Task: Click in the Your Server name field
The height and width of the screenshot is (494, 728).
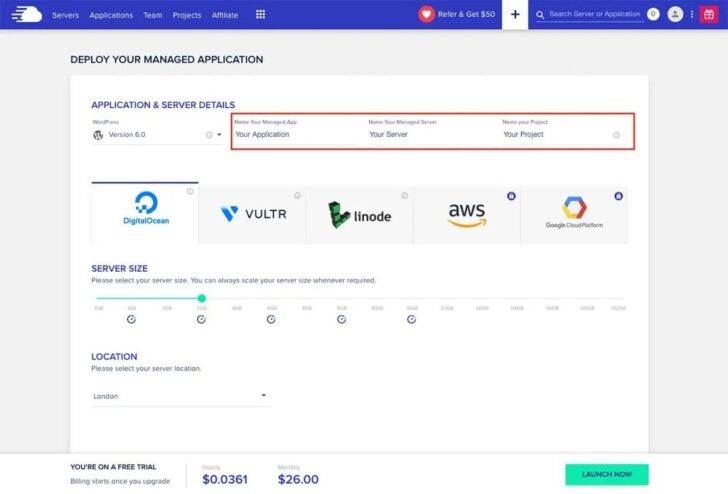Action: 430,134
